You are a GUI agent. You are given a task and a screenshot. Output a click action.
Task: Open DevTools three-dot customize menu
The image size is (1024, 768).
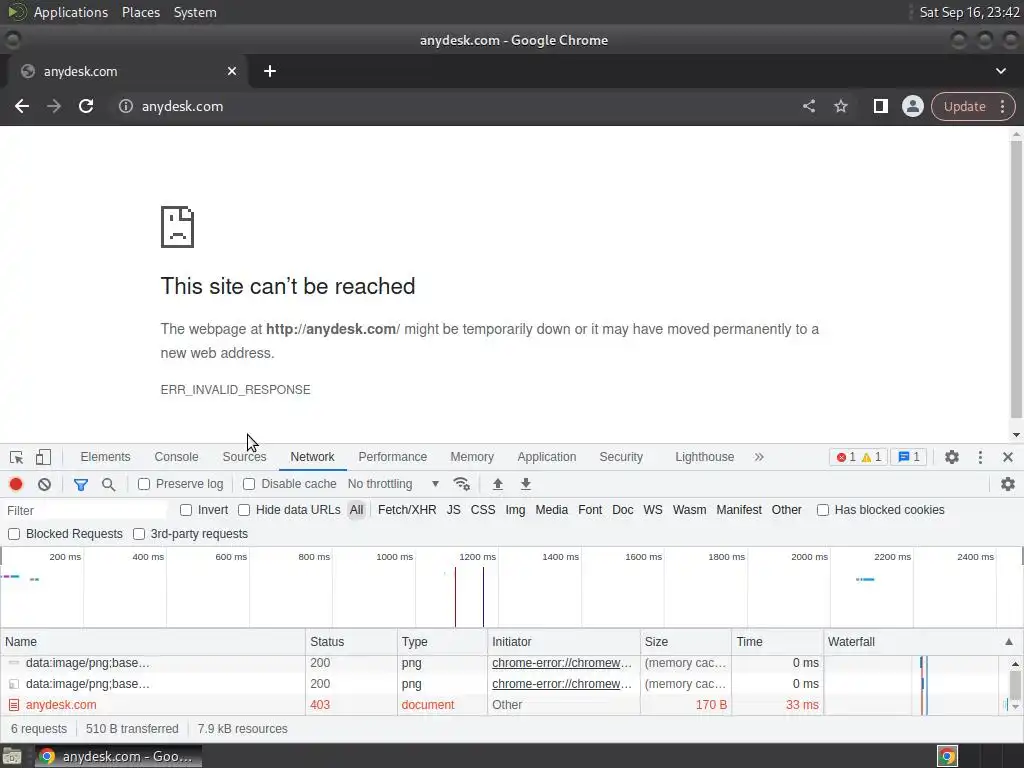tap(980, 457)
